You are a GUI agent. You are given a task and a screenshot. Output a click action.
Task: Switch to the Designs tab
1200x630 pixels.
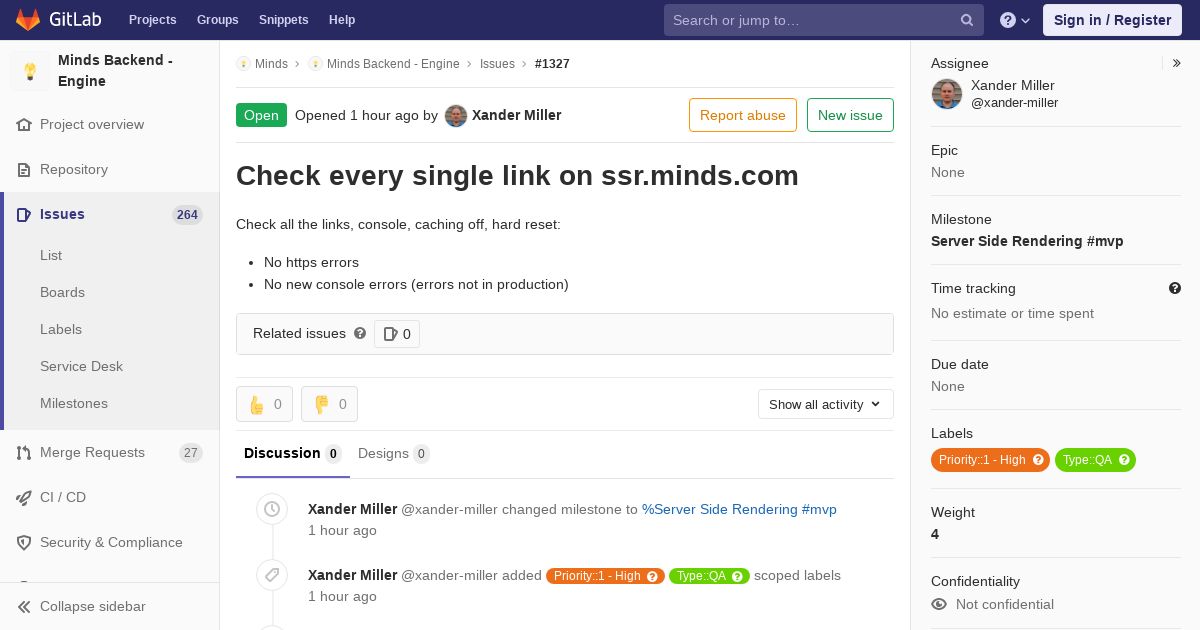tap(394, 454)
